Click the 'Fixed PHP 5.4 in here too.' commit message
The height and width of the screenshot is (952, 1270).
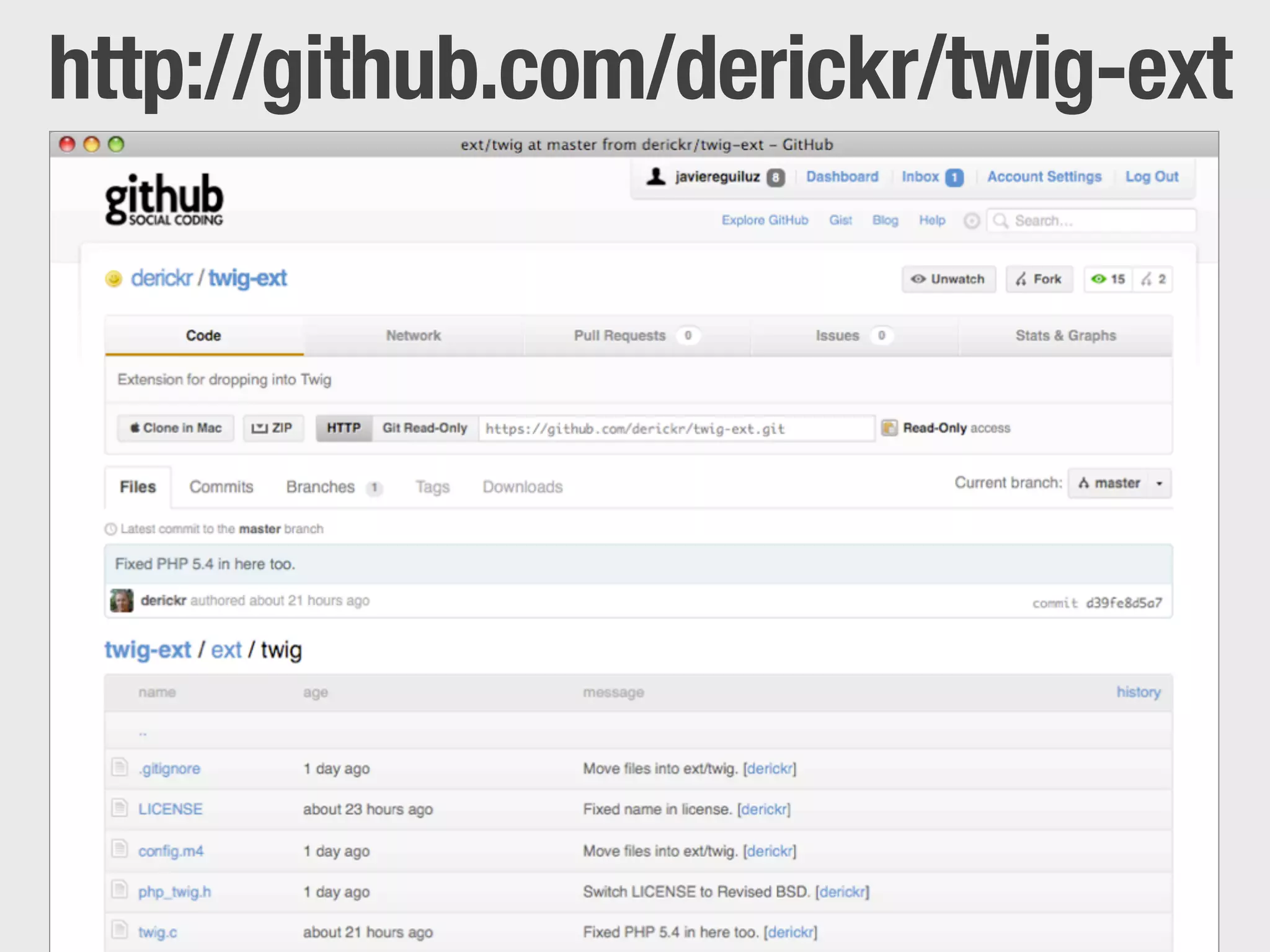pyautogui.click(x=205, y=564)
